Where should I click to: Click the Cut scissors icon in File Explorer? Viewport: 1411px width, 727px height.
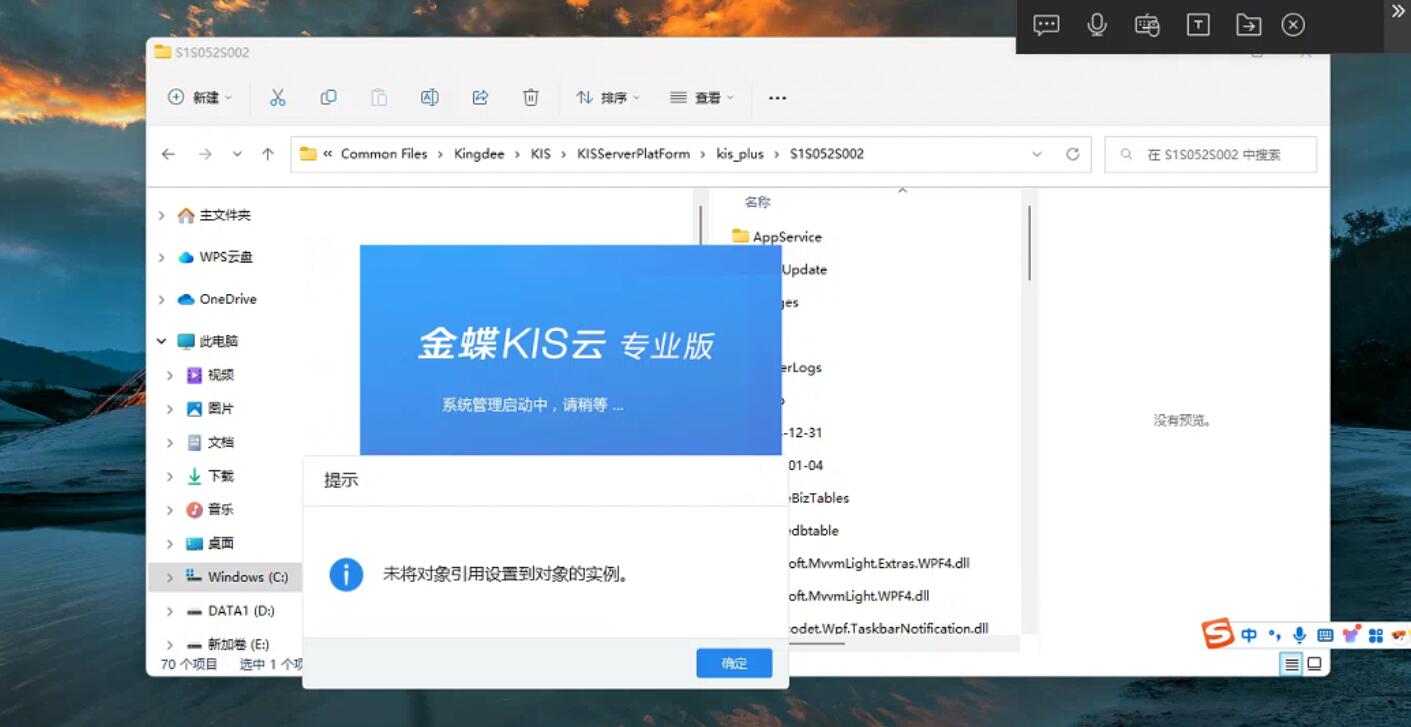click(x=278, y=97)
